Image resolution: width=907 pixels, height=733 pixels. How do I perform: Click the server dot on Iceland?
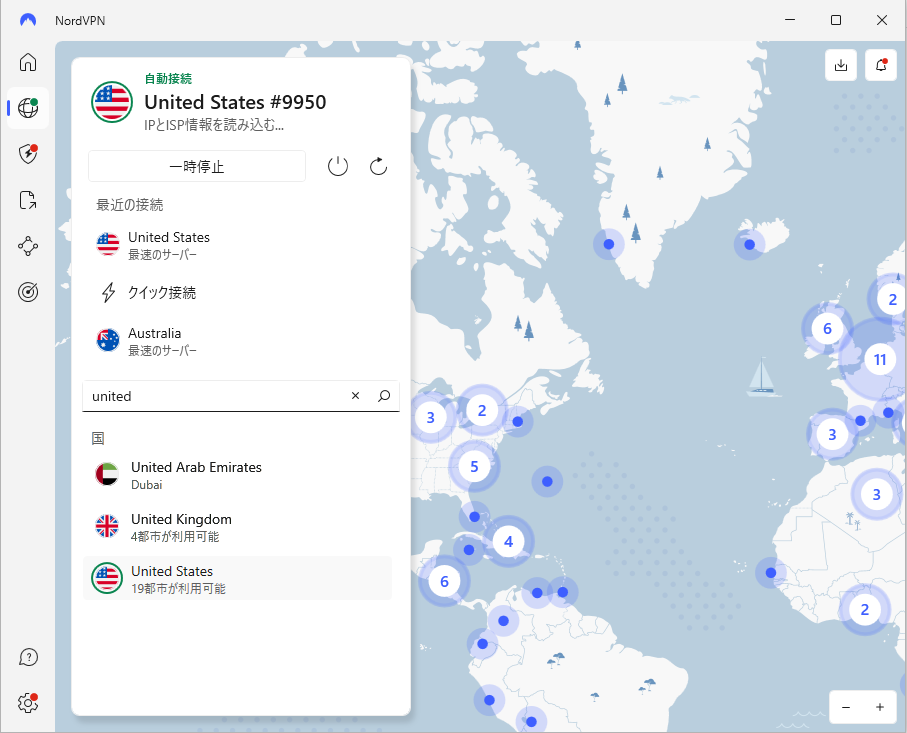coord(750,245)
